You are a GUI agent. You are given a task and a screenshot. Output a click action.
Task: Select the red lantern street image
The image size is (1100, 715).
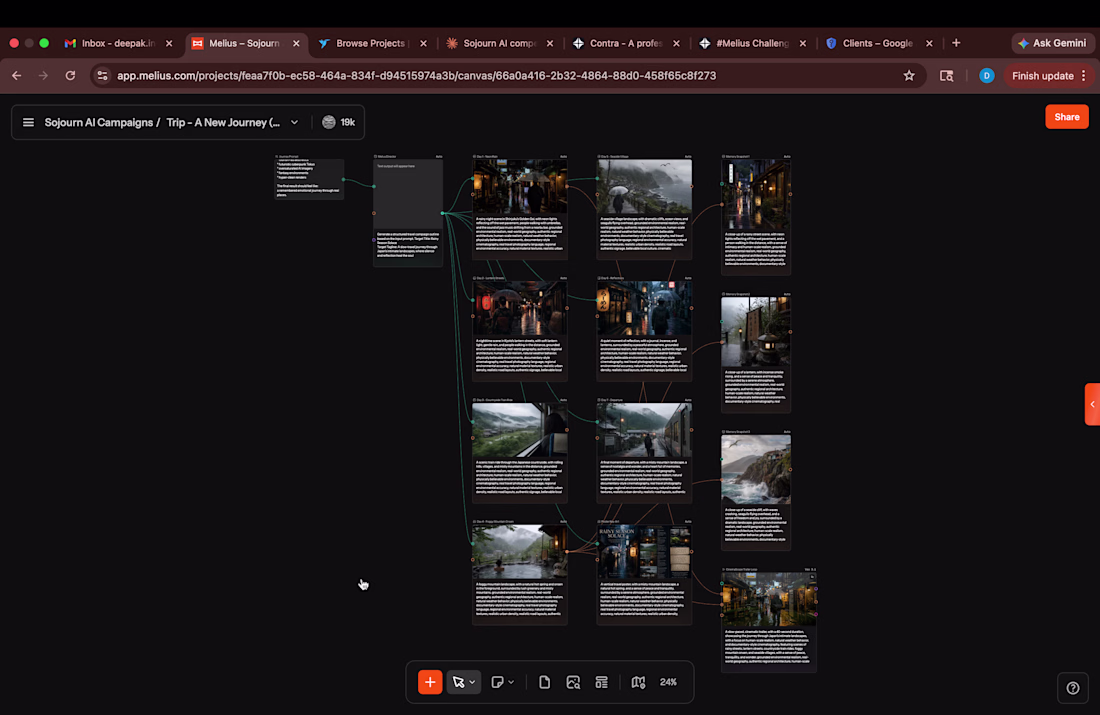[x=520, y=308]
